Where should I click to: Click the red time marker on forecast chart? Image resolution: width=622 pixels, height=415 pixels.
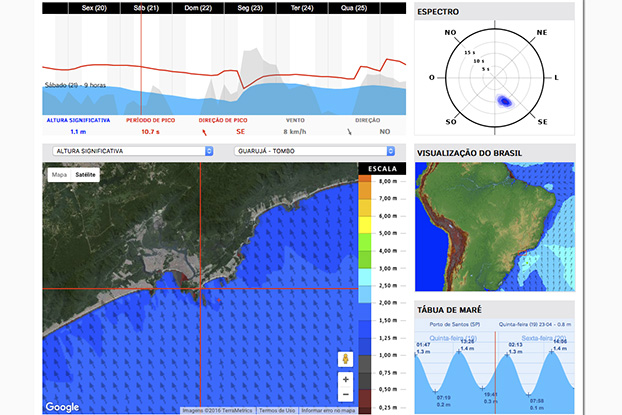coord(141,63)
